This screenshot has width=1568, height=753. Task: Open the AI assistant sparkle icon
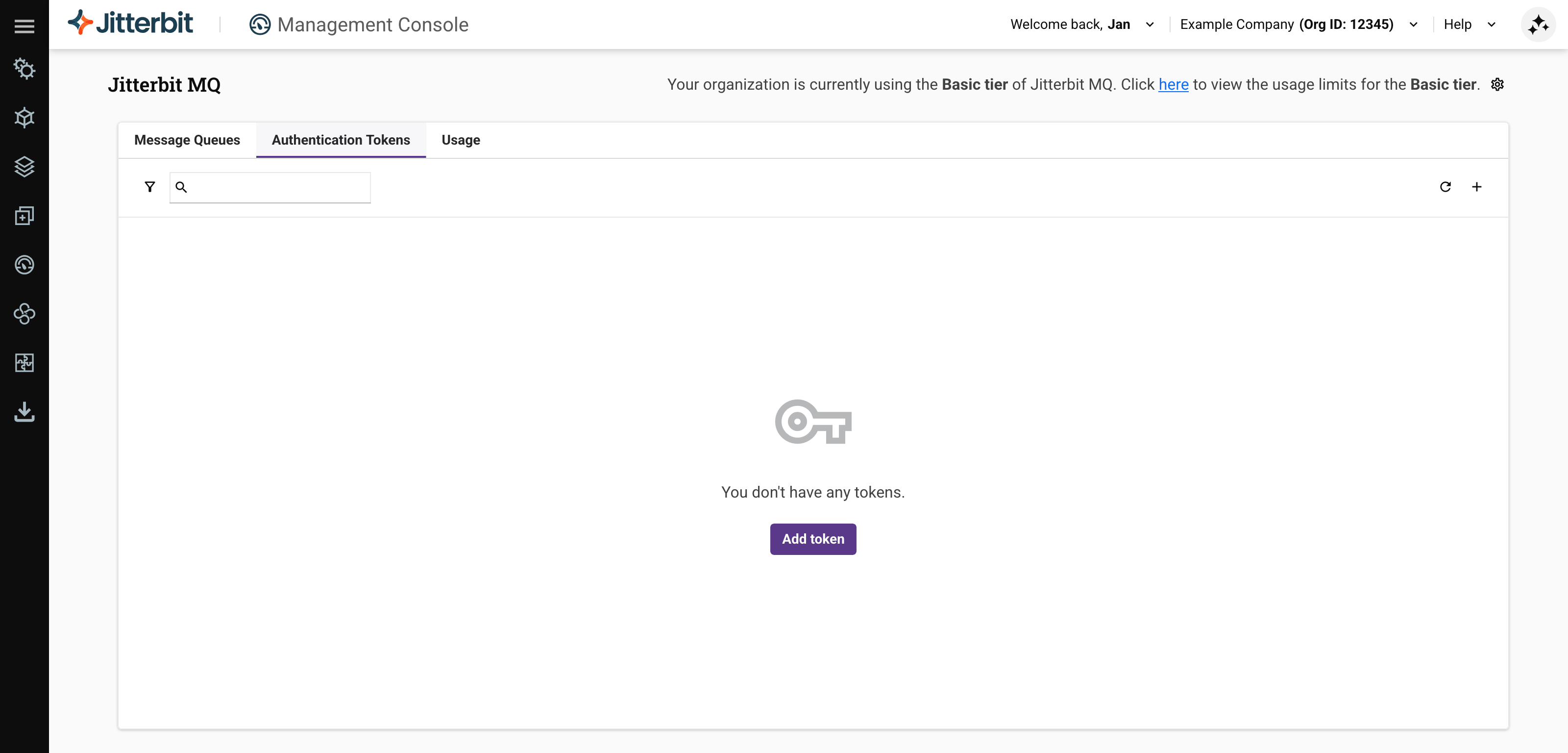[1538, 25]
